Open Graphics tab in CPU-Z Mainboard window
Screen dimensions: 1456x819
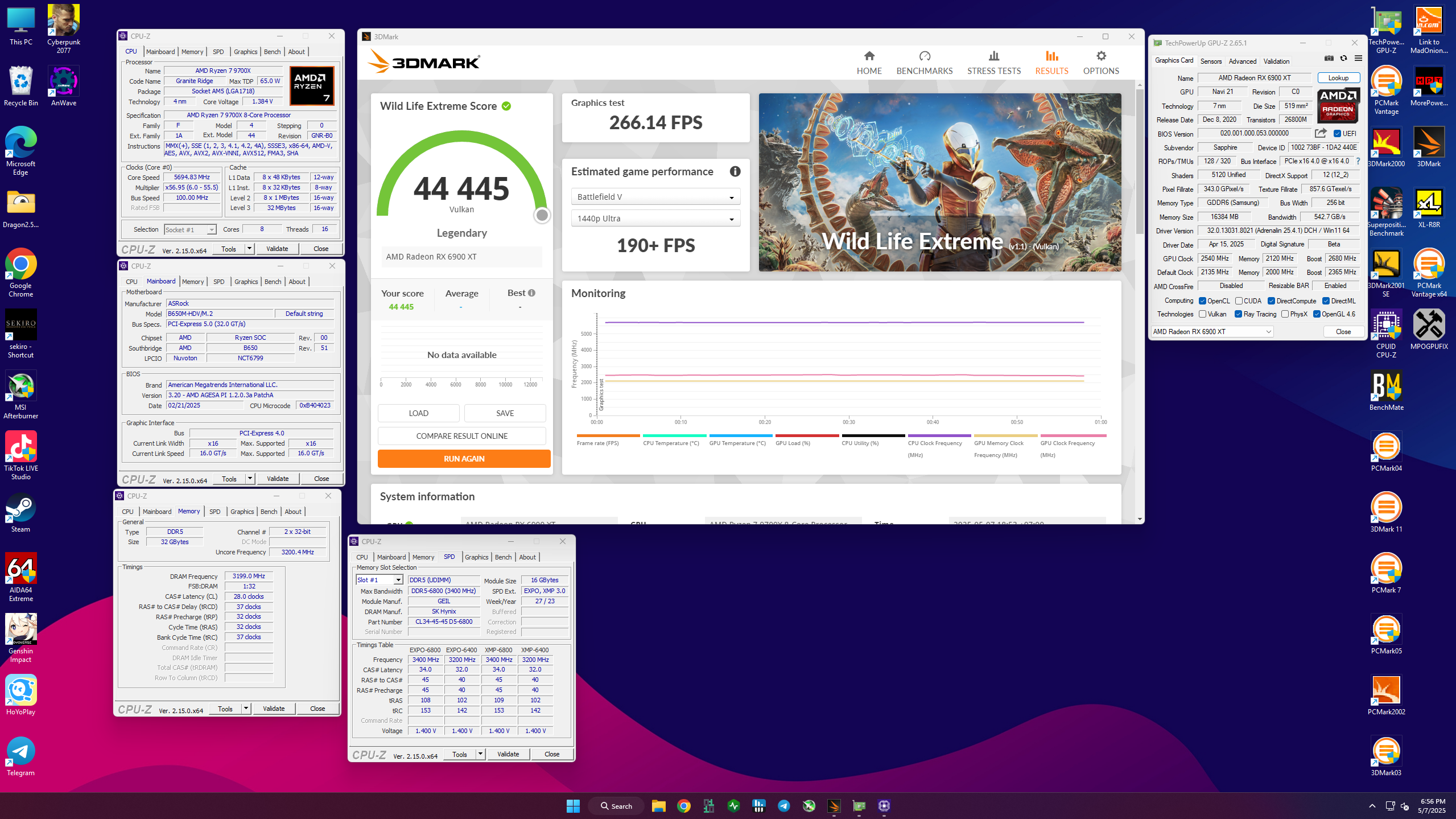[x=246, y=282]
